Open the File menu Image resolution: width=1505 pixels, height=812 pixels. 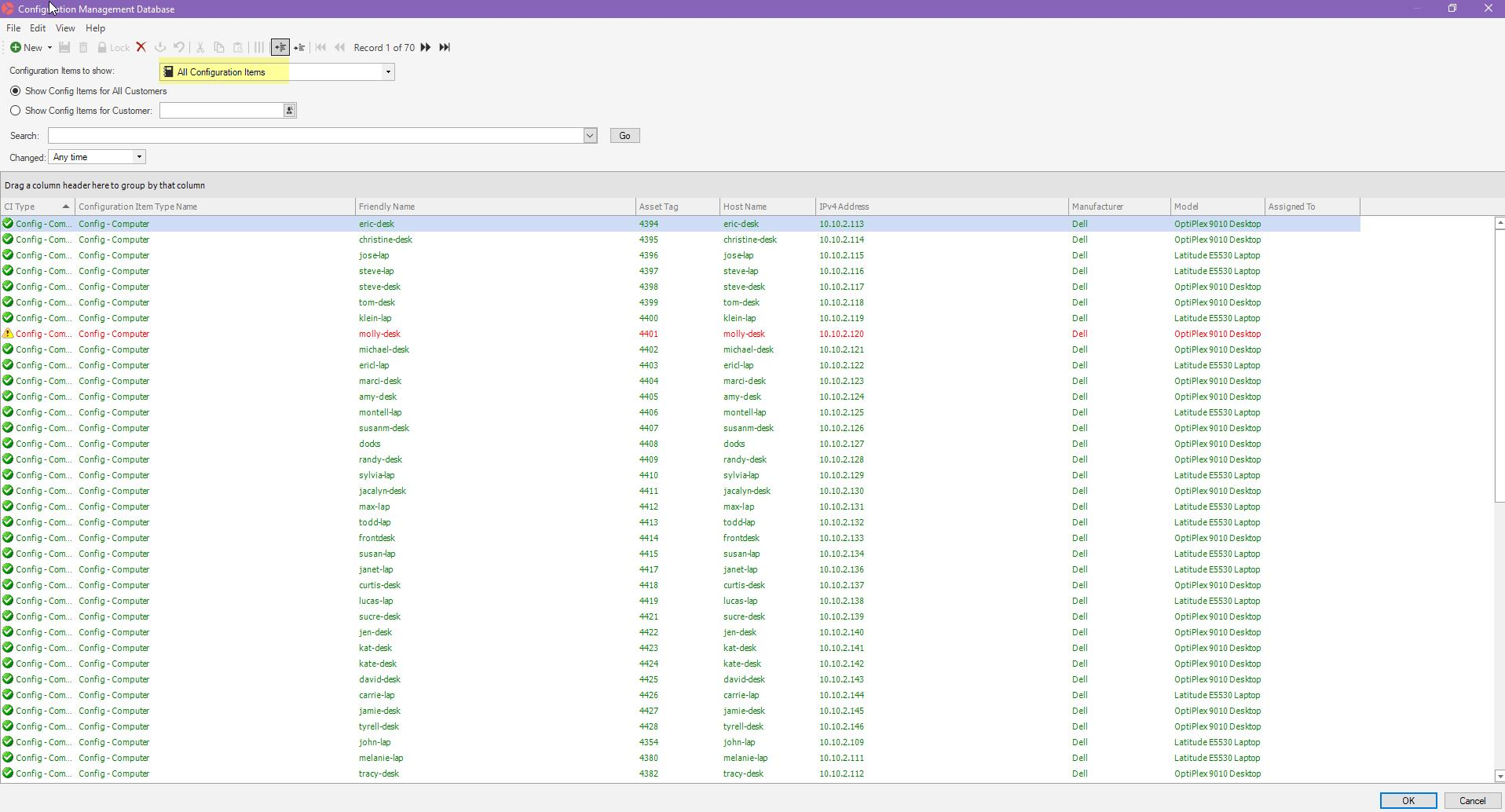[13, 28]
